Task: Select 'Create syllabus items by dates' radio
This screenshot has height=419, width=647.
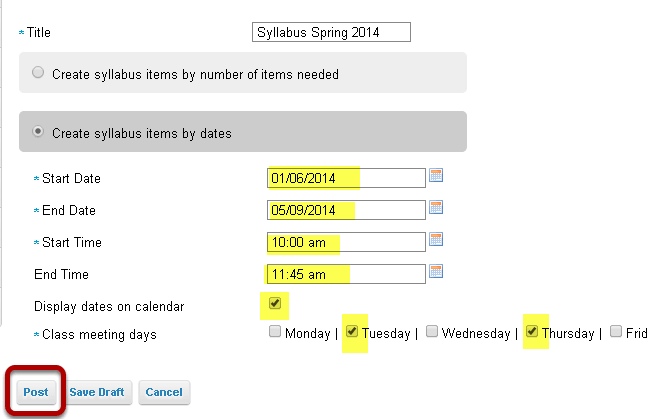Action: (x=38, y=132)
